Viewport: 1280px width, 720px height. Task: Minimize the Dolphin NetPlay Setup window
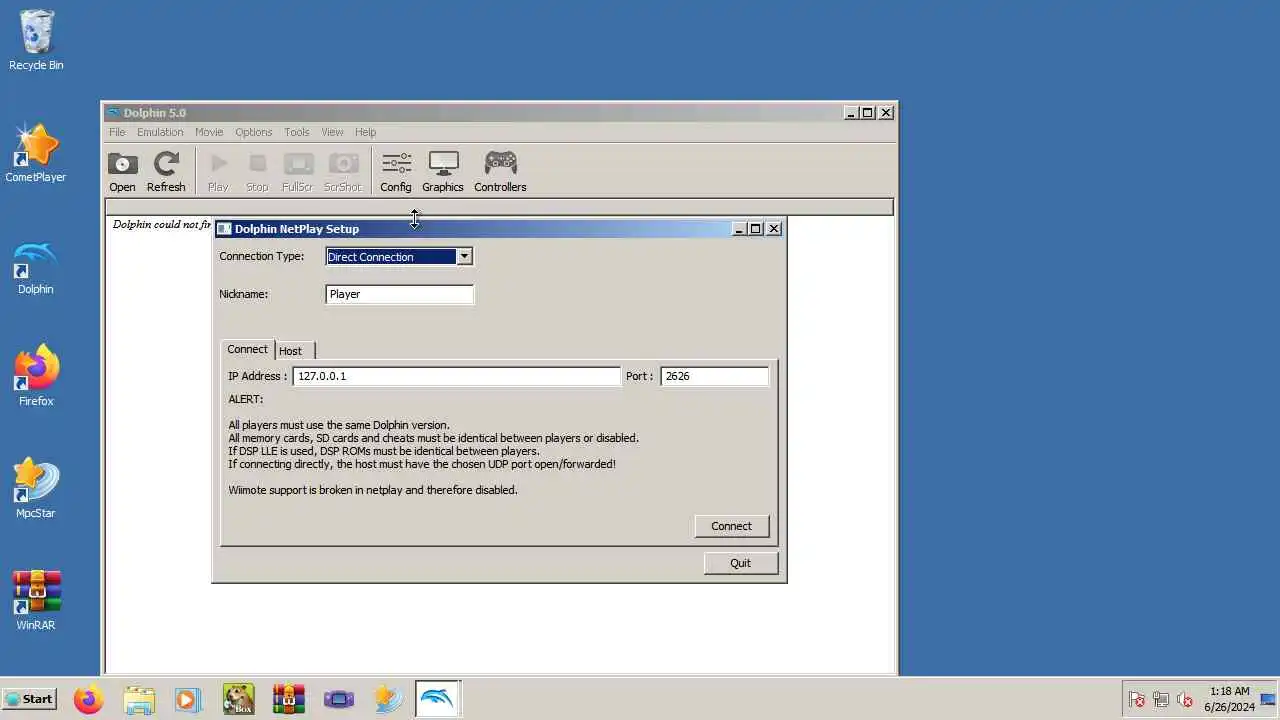(x=740, y=229)
